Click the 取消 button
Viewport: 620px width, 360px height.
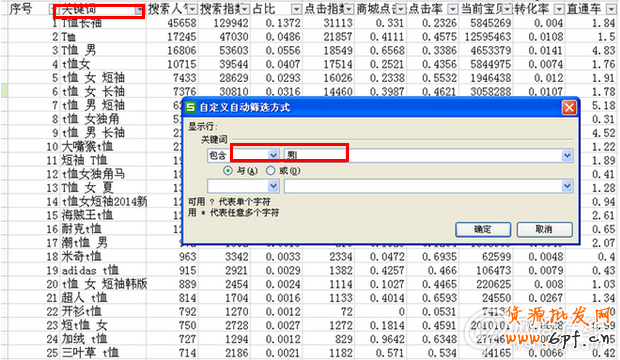pyautogui.click(x=544, y=229)
